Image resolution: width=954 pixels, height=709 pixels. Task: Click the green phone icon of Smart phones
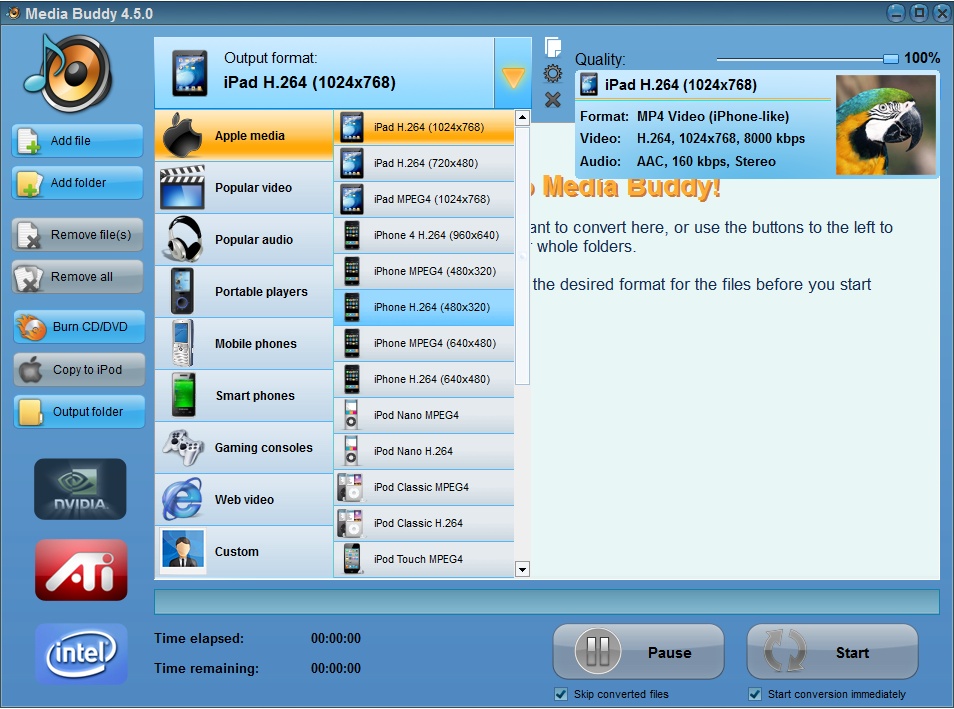tap(183, 395)
